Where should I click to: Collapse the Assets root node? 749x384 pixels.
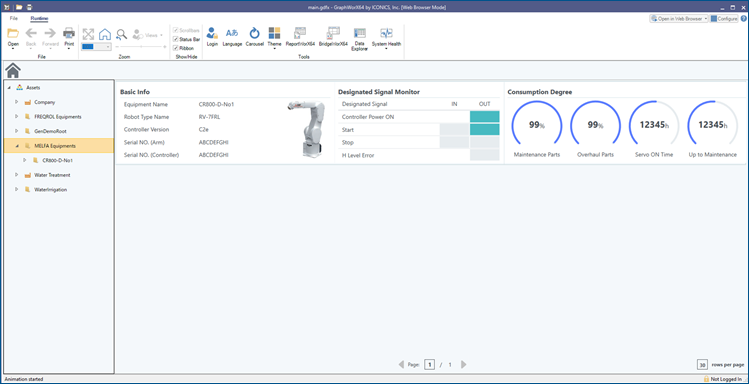point(9,88)
